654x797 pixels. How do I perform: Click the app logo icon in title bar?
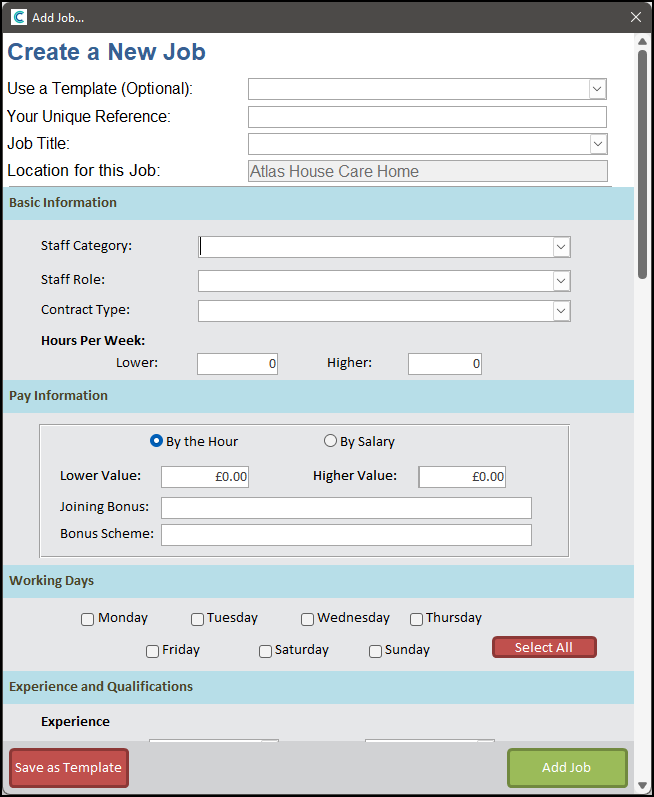click(19, 17)
